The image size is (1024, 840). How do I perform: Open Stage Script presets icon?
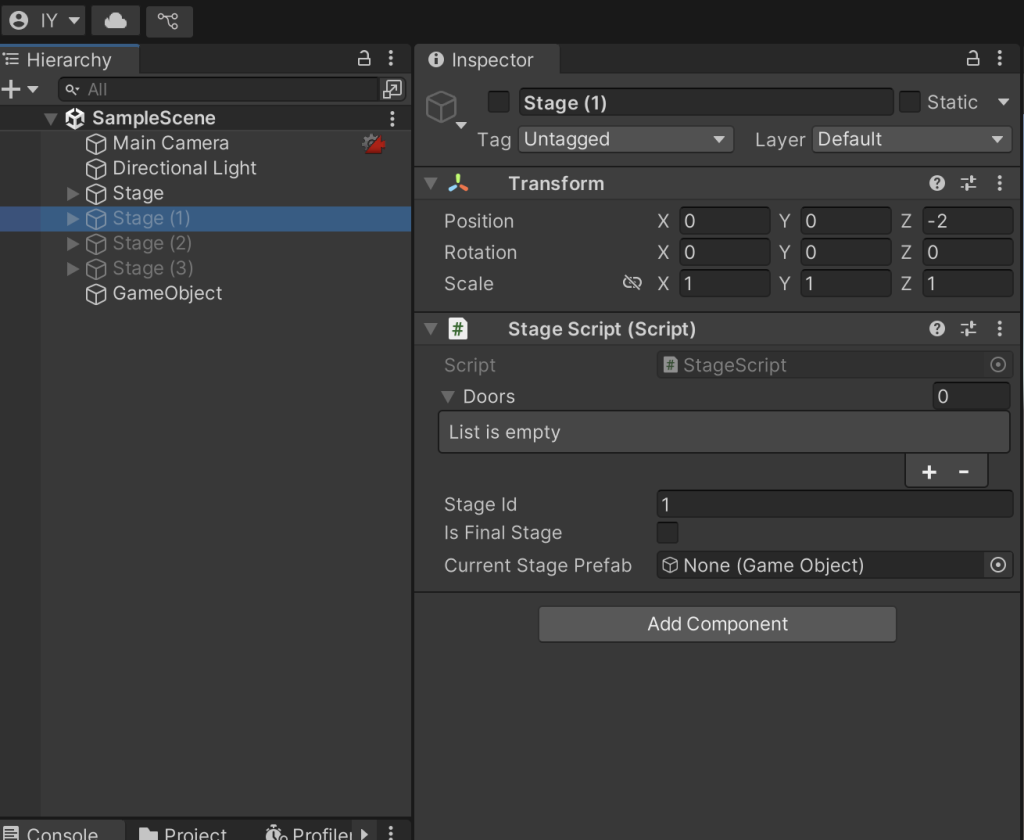(x=968, y=329)
